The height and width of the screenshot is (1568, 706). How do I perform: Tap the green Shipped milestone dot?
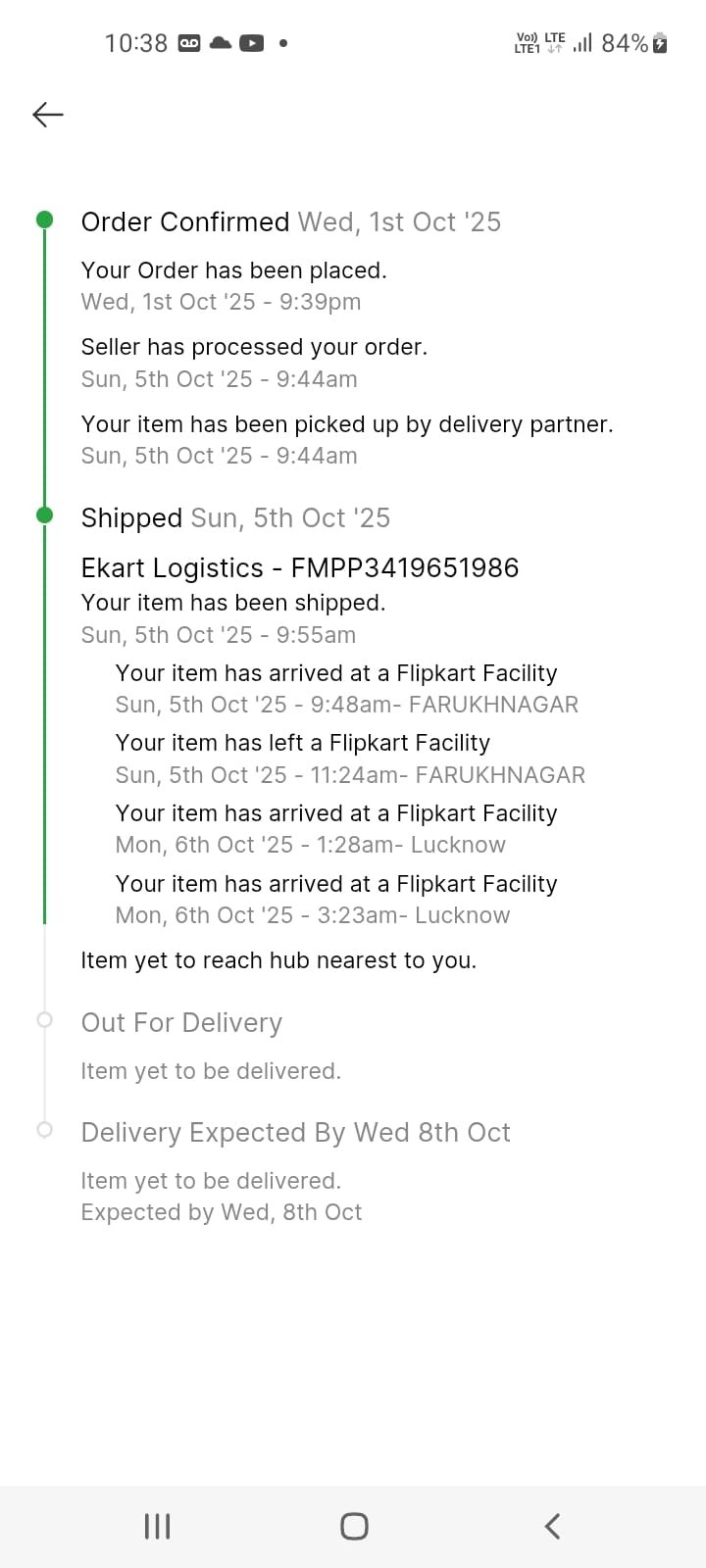click(x=44, y=515)
